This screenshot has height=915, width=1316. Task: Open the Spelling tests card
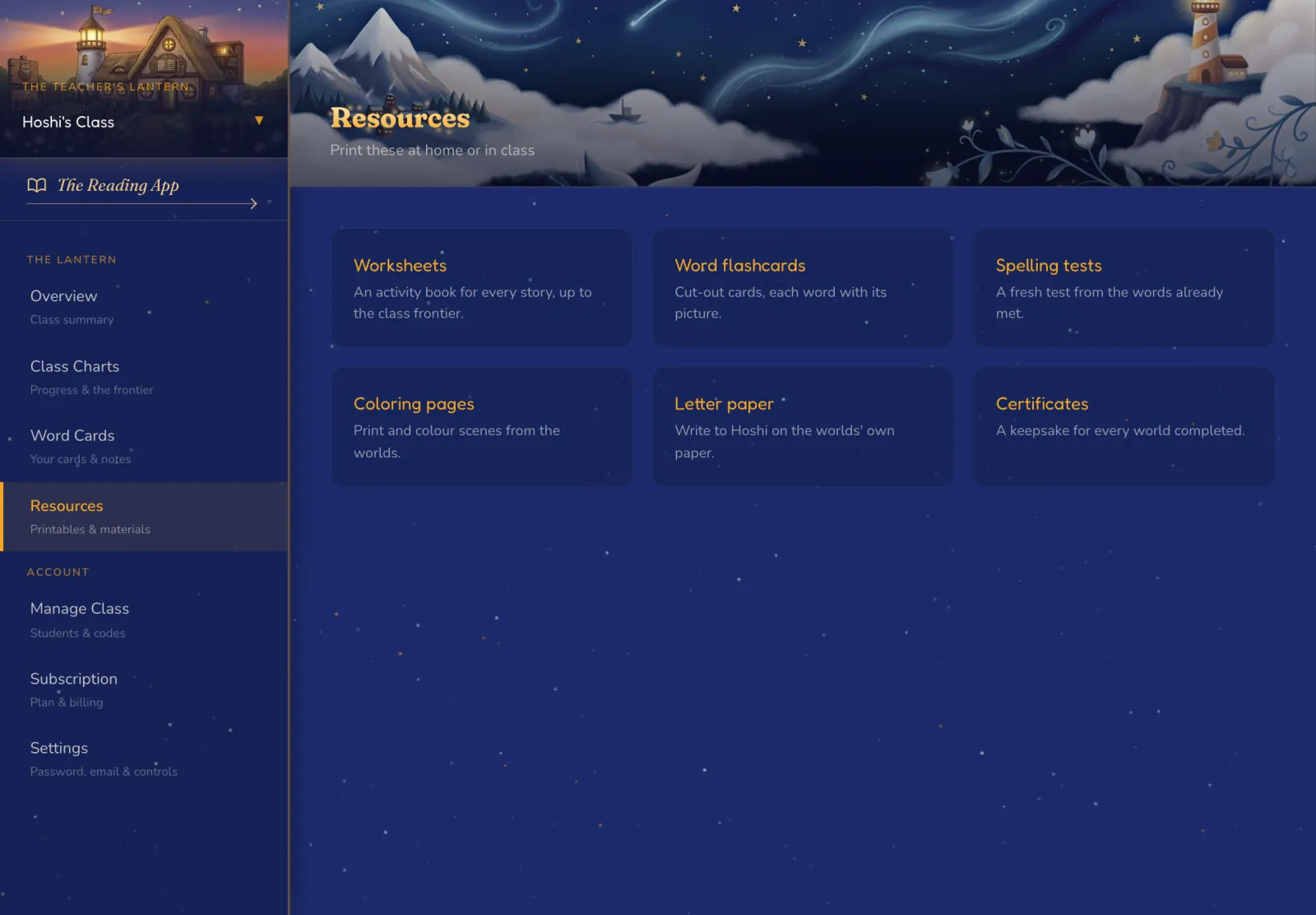pos(1124,287)
